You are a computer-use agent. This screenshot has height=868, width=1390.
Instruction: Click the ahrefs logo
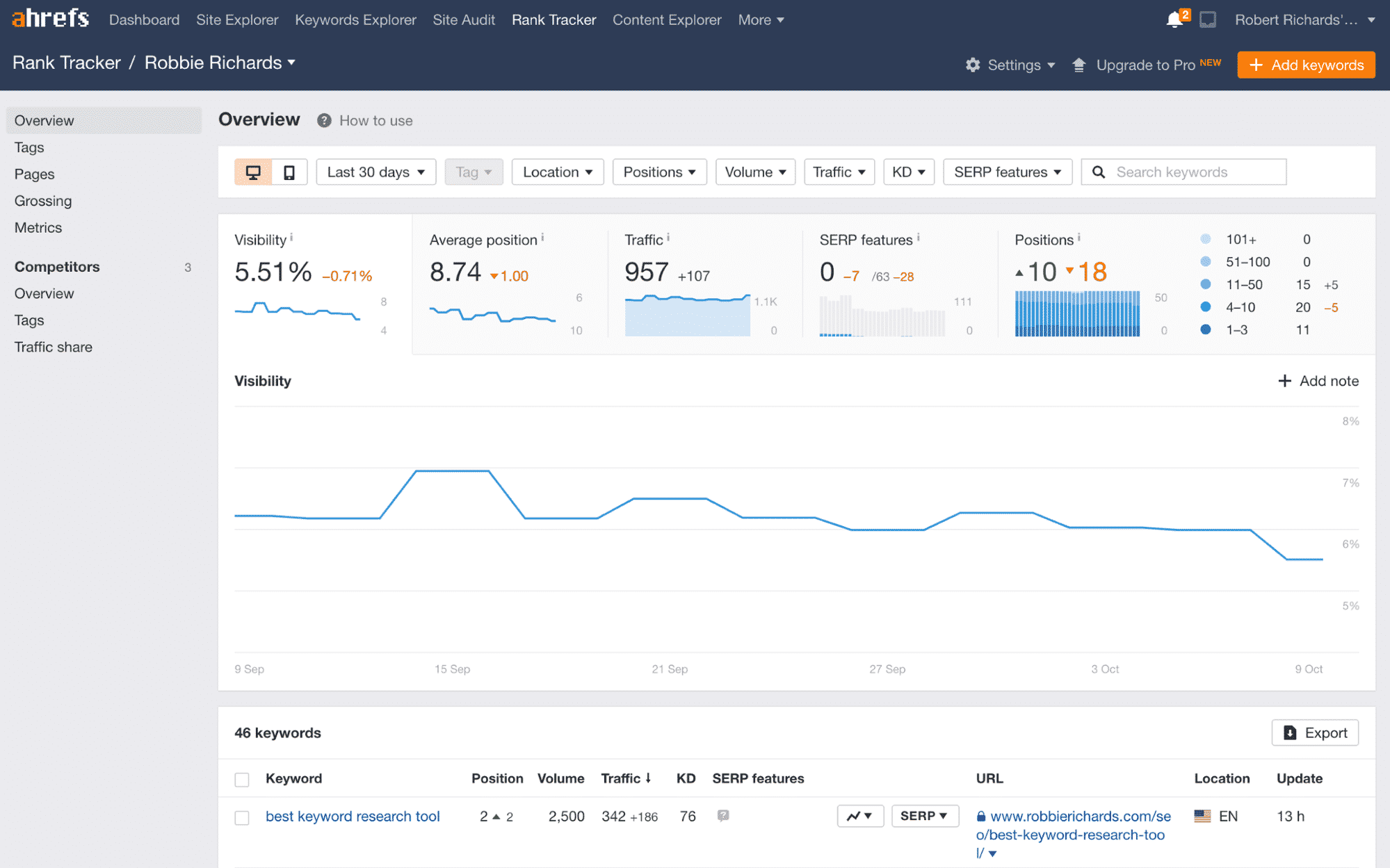[49, 18]
